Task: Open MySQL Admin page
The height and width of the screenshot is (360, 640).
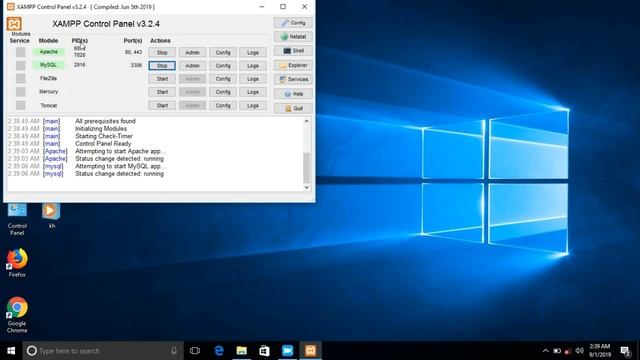Action: coord(192,66)
